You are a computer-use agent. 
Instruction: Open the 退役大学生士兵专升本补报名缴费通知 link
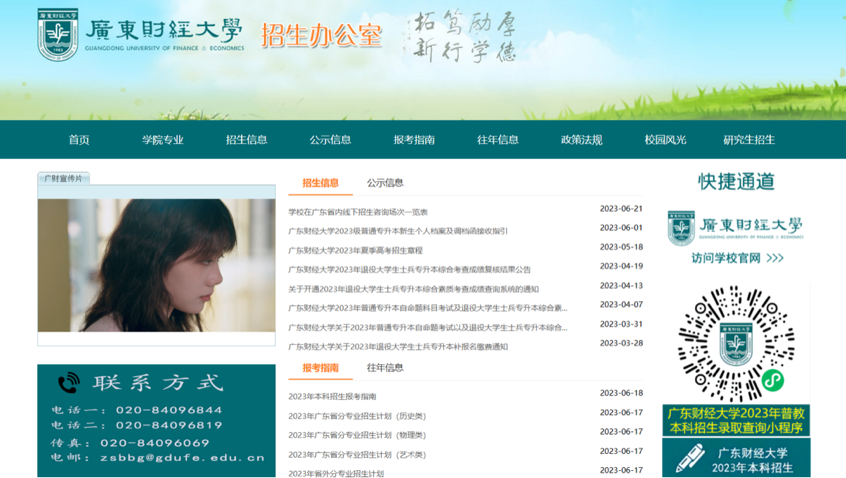point(398,347)
